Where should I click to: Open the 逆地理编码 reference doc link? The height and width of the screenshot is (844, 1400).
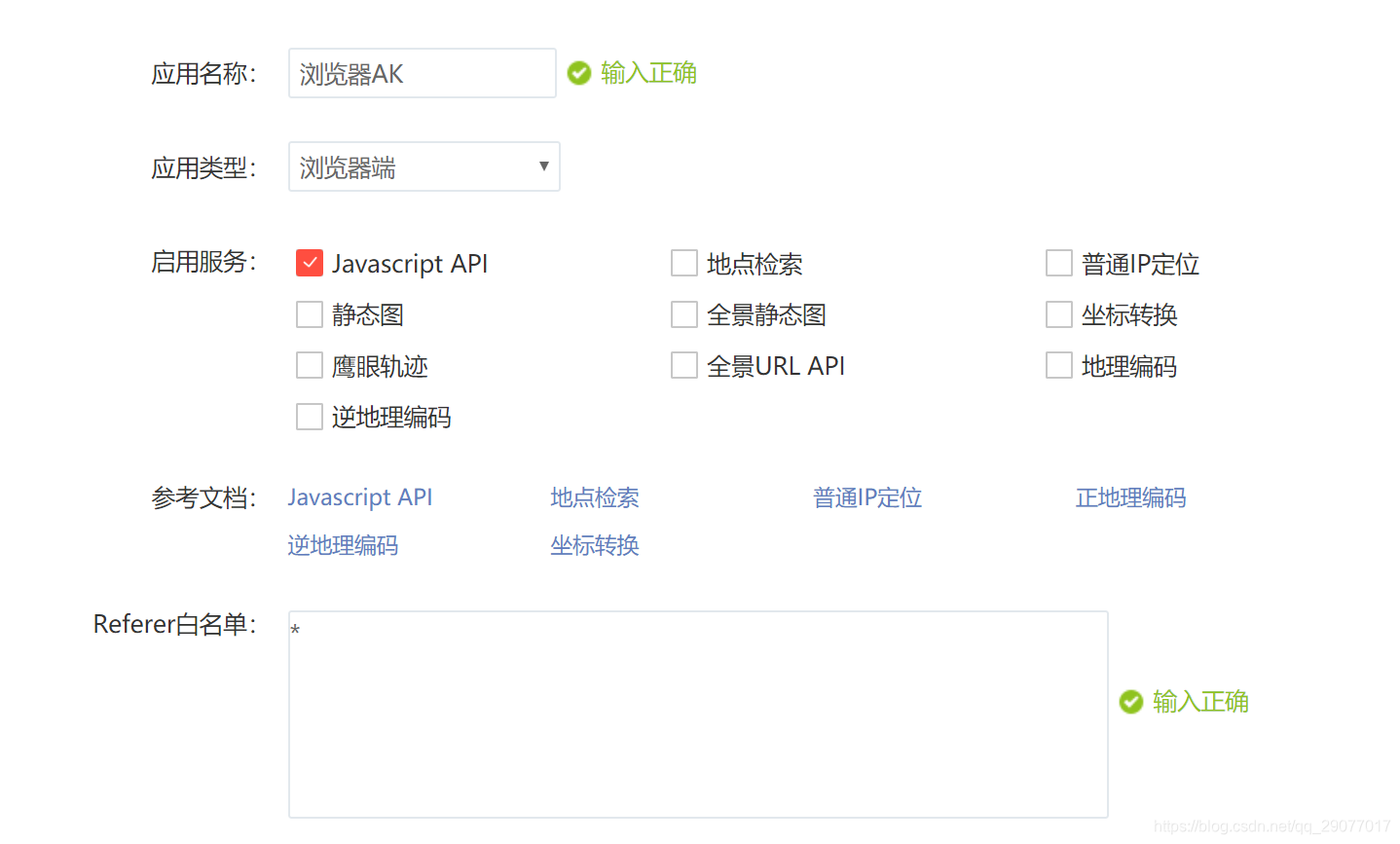tap(343, 545)
